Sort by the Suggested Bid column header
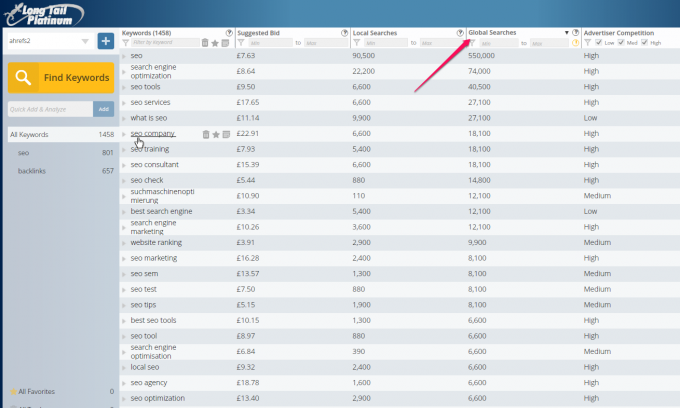The height and width of the screenshot is (408, 680). [x=258, y=33]
